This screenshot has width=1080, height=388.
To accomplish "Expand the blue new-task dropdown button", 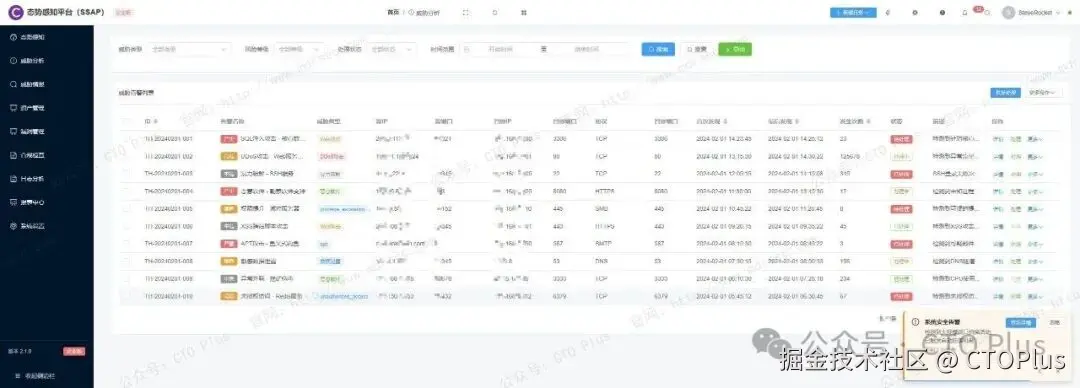I will click(853, 12).
